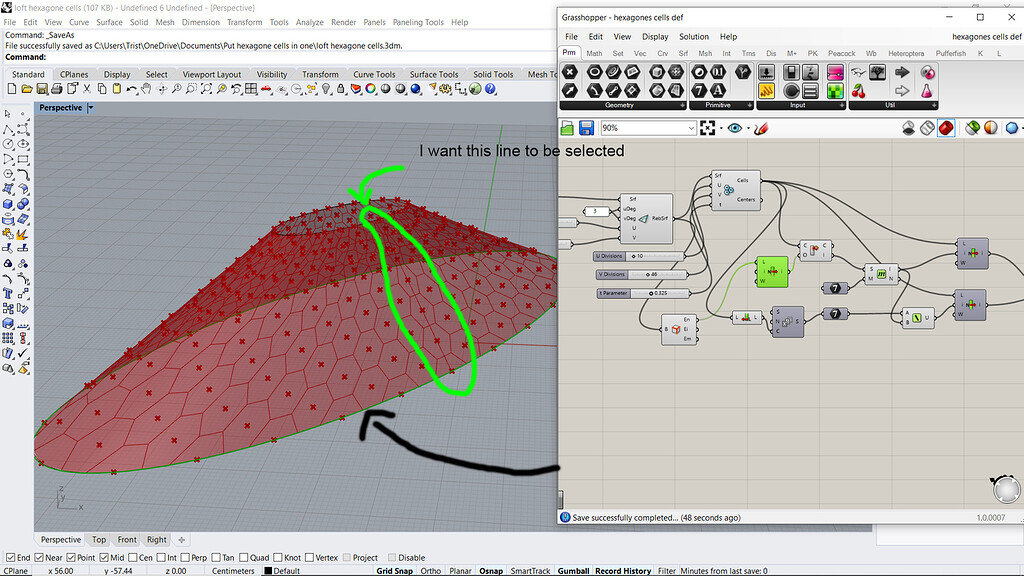Open the 90% zoom level dropdown

[x=691, y=128]
